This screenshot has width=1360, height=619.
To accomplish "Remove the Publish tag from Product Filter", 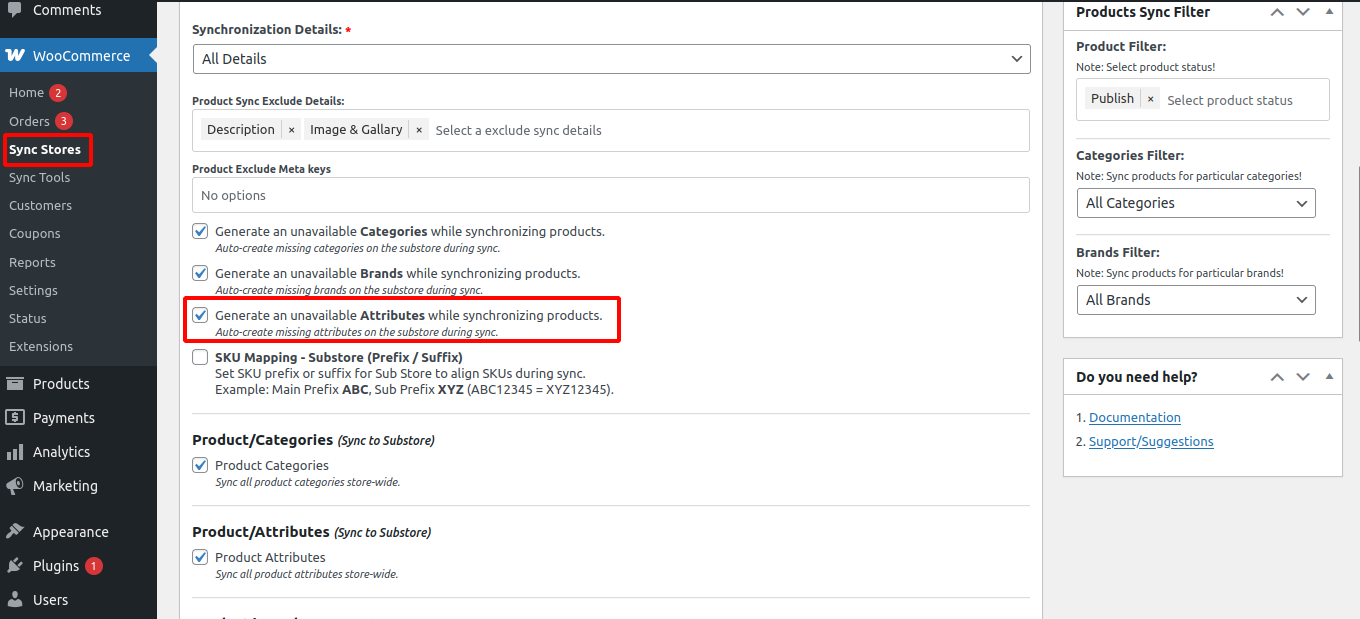I will point(1150,99).
